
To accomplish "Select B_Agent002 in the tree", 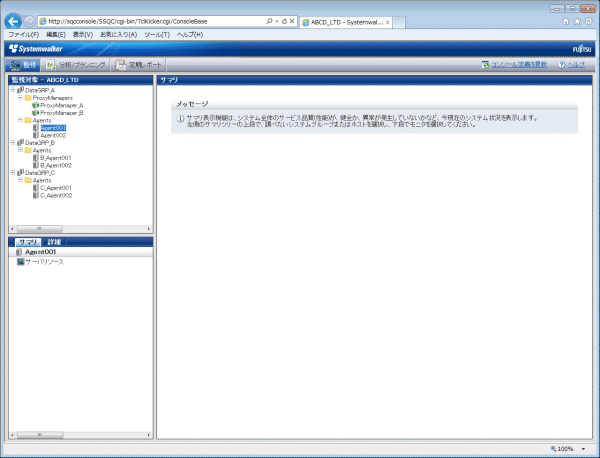I will pos(56,165).
